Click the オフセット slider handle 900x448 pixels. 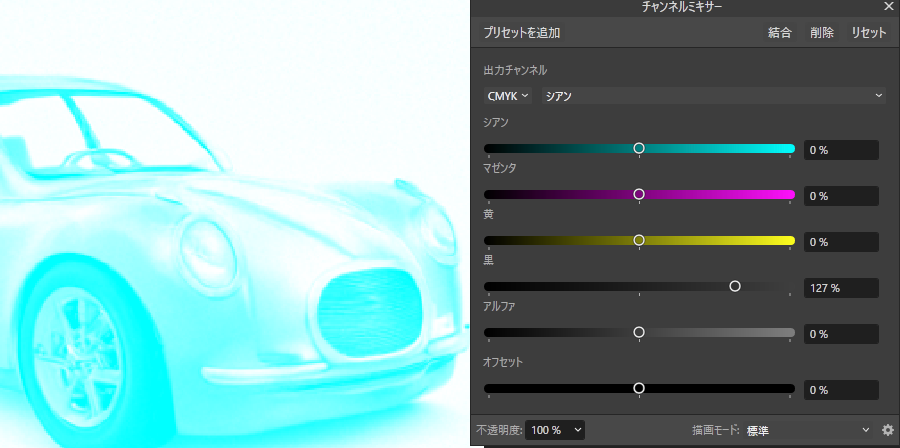[x=639, y=388]
